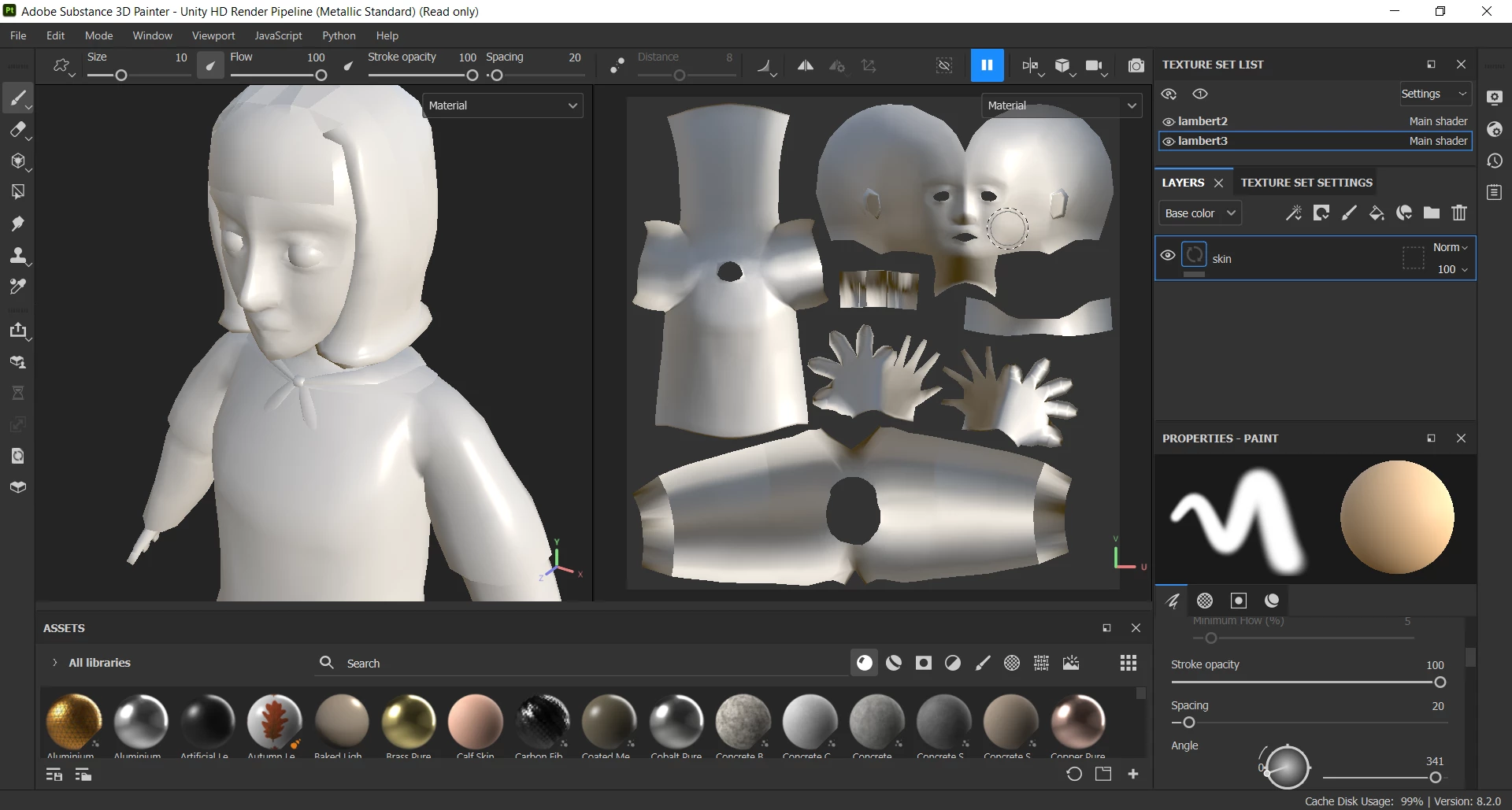The image size is (1512, 810).
Task: Add a smart material to layer stack
Action: tap(1403, 213)
